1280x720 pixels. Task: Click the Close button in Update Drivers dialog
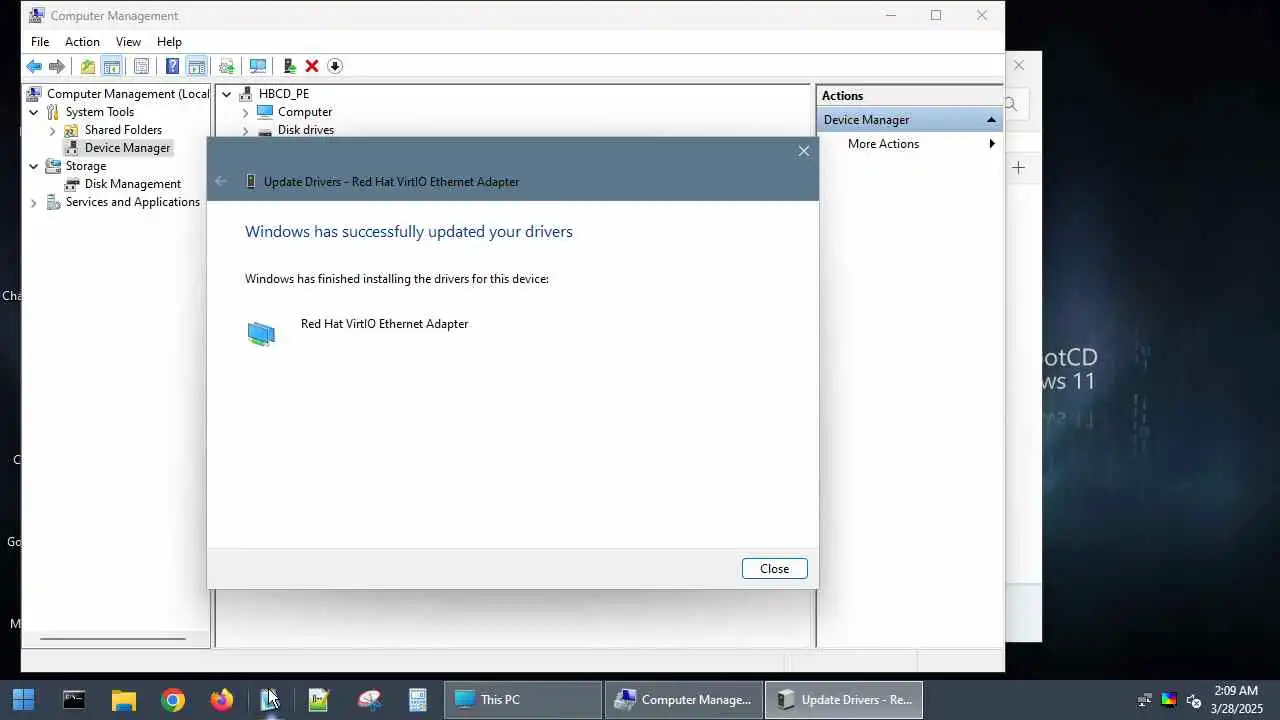tap(774, 568)
